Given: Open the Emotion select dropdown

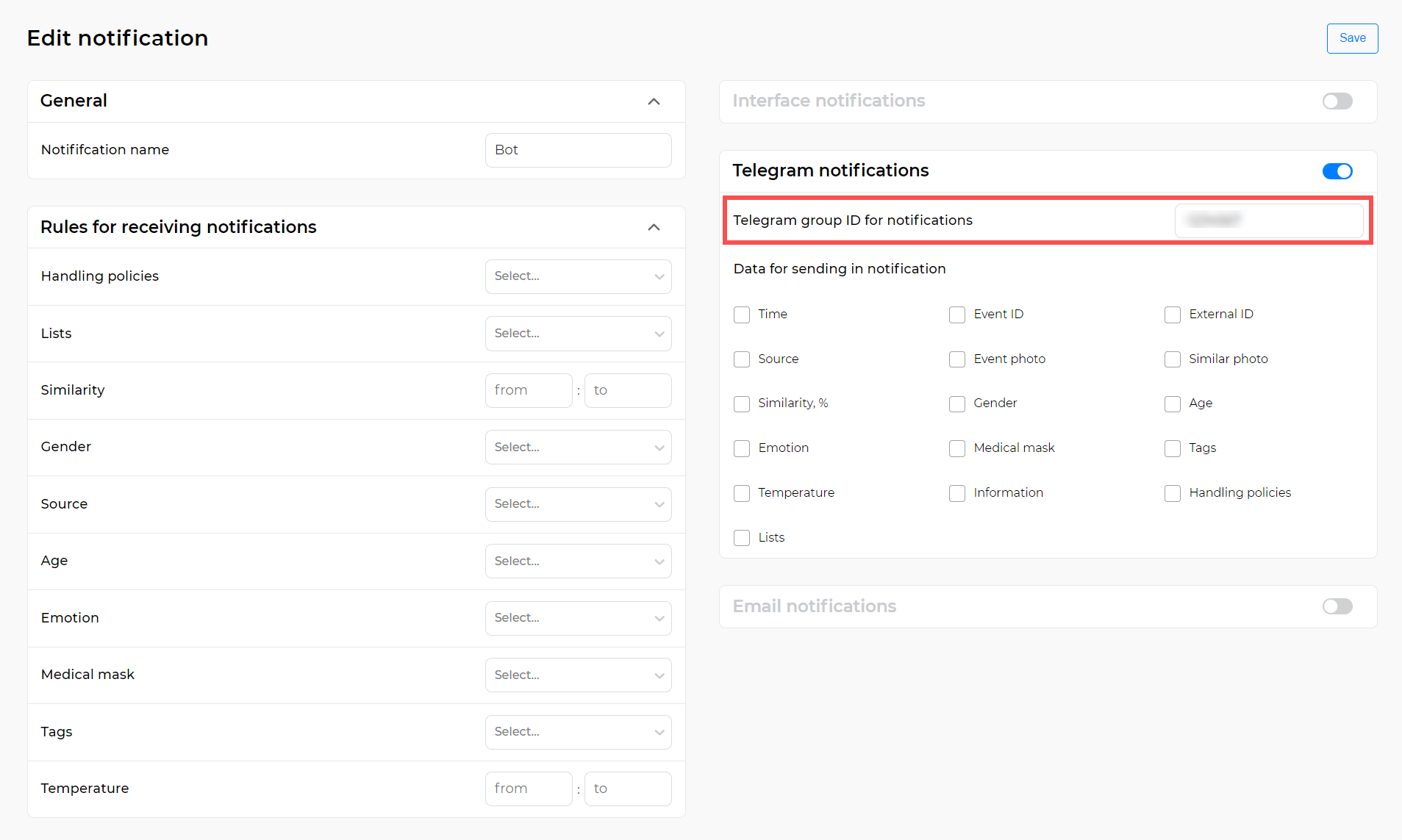Looking at the screenshot, I should click(578, 618).
